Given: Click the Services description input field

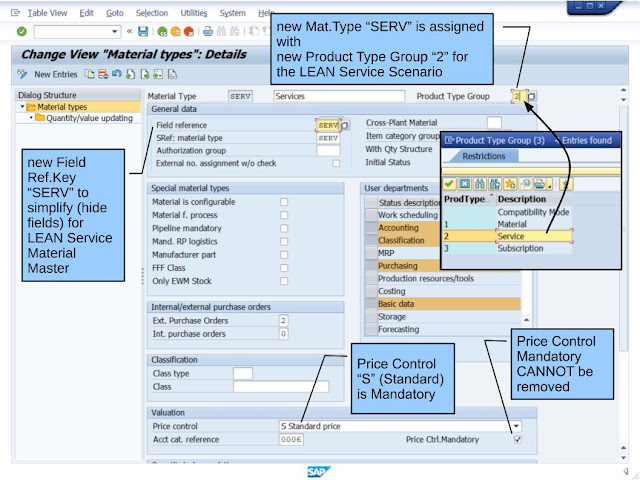Looking at the screenshot, I should pos(339,96).
